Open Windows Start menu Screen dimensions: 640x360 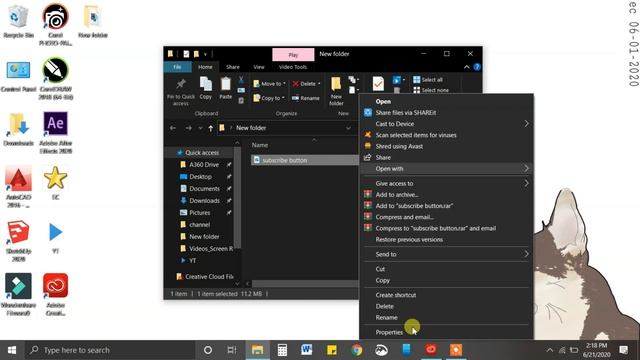click(12, 350)
